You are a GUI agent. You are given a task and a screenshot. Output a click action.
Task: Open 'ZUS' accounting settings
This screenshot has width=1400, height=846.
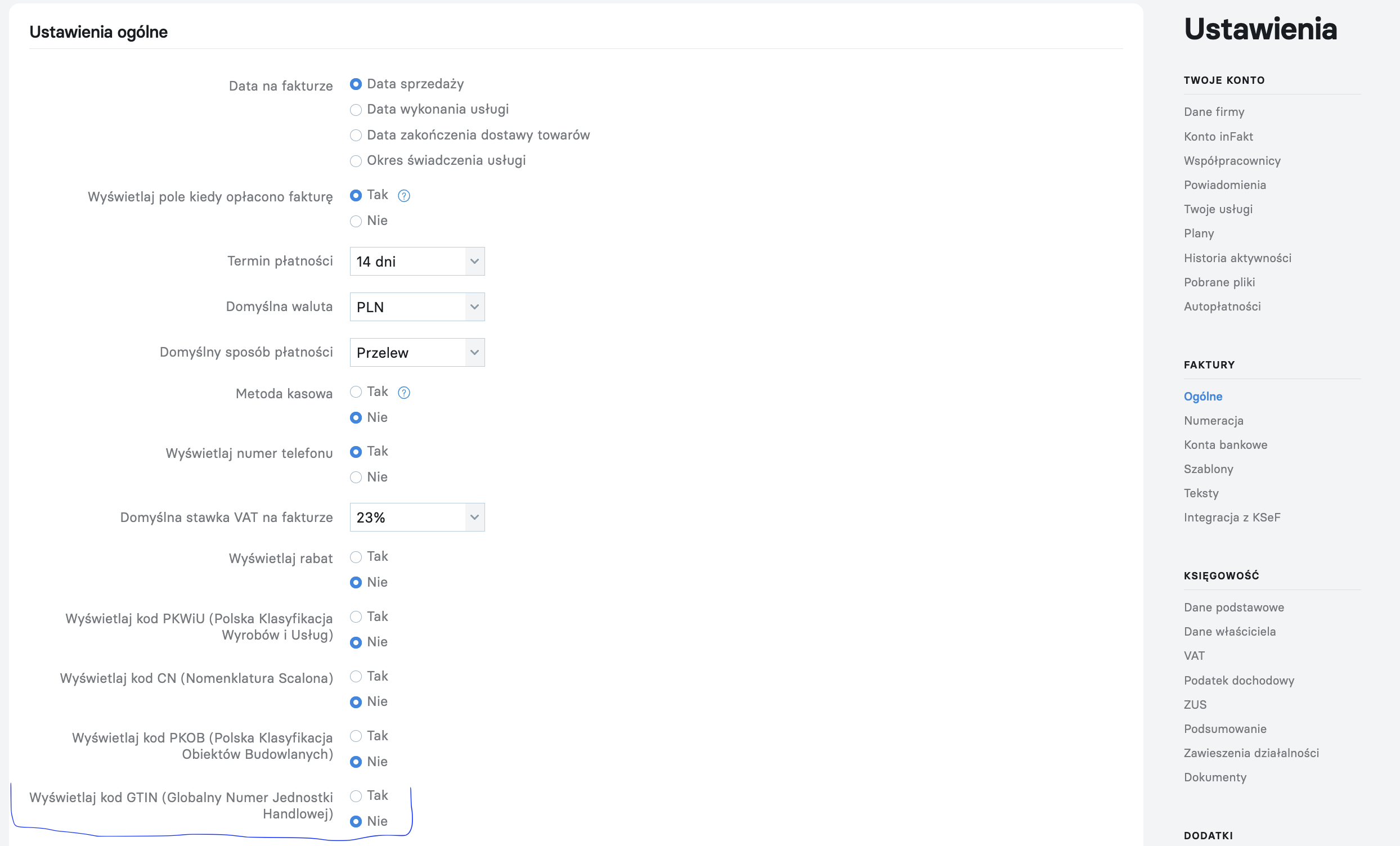coord(1195,704)
